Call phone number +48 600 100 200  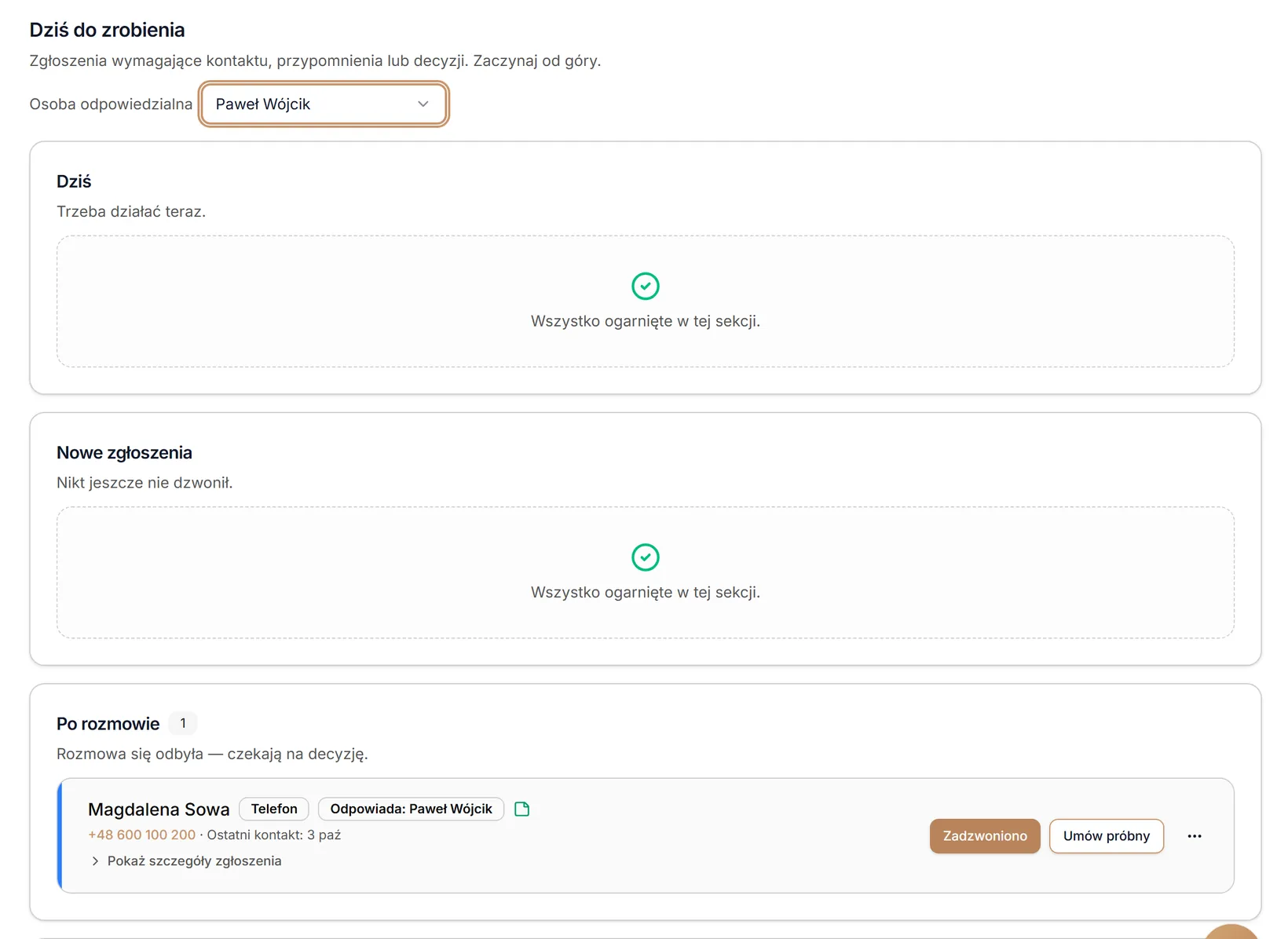tap(142, 835)
